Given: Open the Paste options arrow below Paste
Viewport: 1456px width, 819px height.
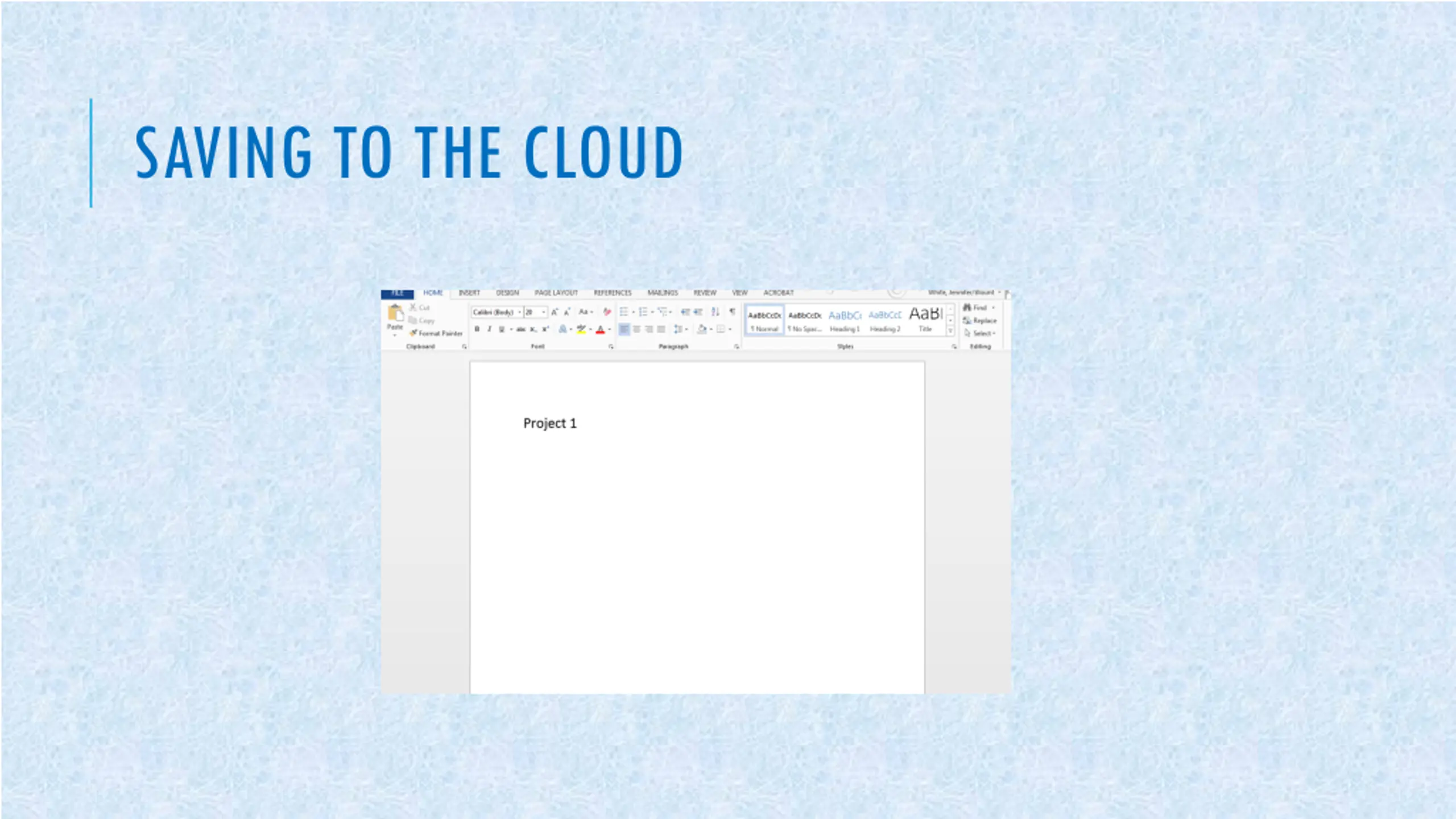Looking at the screenshot, I should [395, 335].
